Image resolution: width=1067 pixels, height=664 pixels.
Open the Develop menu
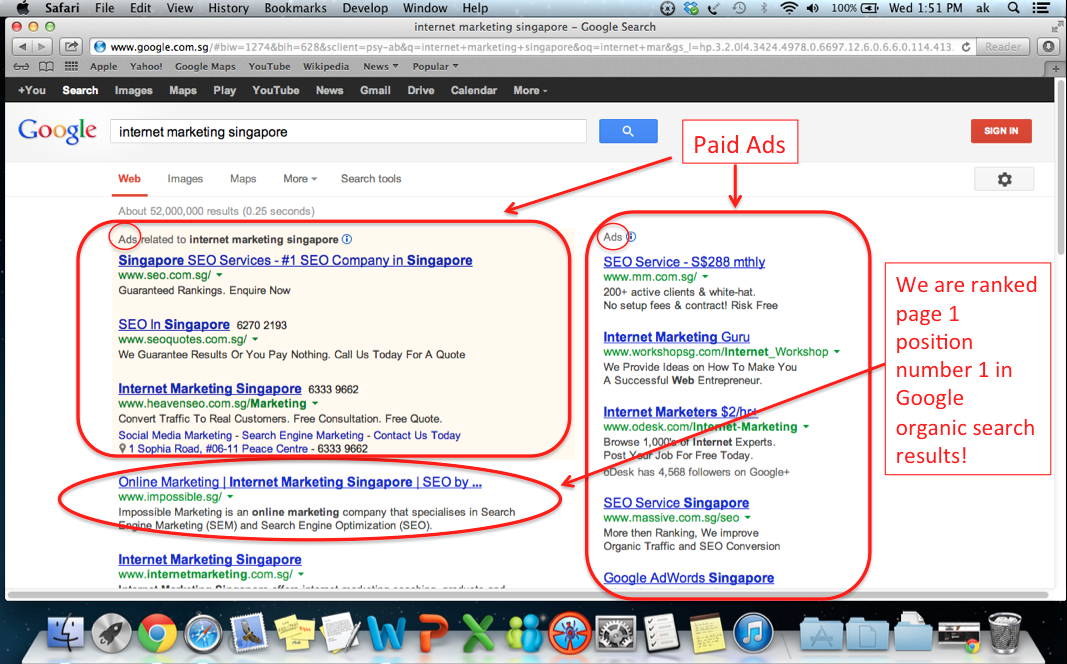tap(365, 8)
